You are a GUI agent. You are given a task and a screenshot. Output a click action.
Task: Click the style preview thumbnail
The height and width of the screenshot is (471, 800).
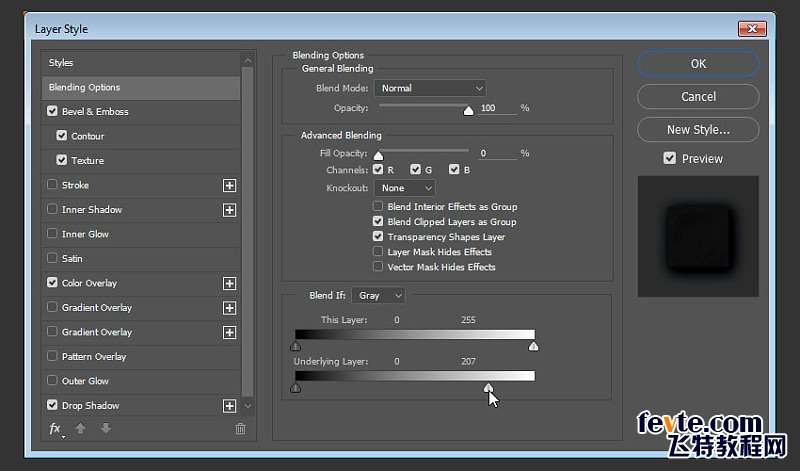coord(698,236)
